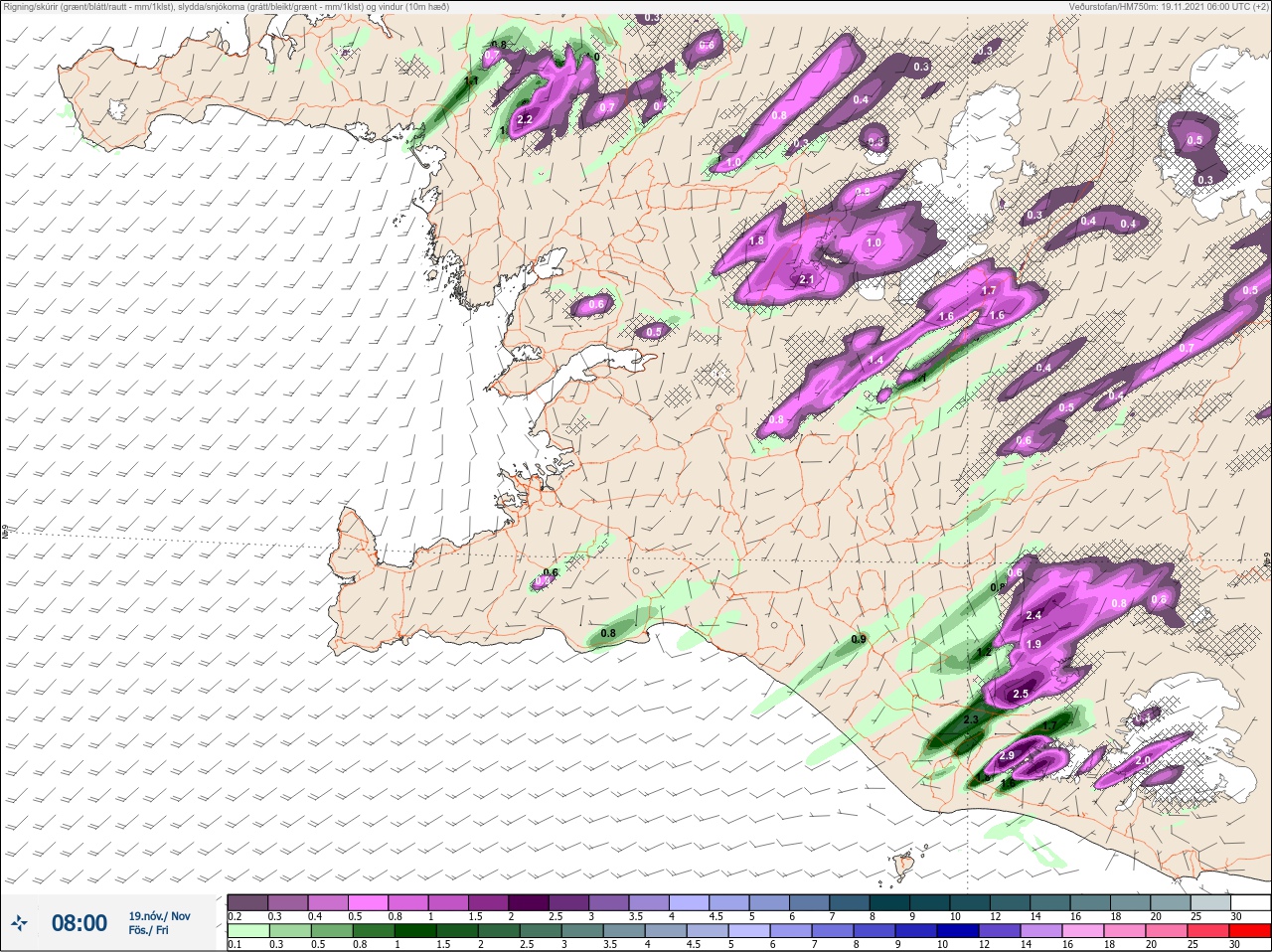Image resolution: width=1272 pixels, height=952 pixels.
Task: Click the 2.4 precipitation value on the map
Action: pos(1033,616)
